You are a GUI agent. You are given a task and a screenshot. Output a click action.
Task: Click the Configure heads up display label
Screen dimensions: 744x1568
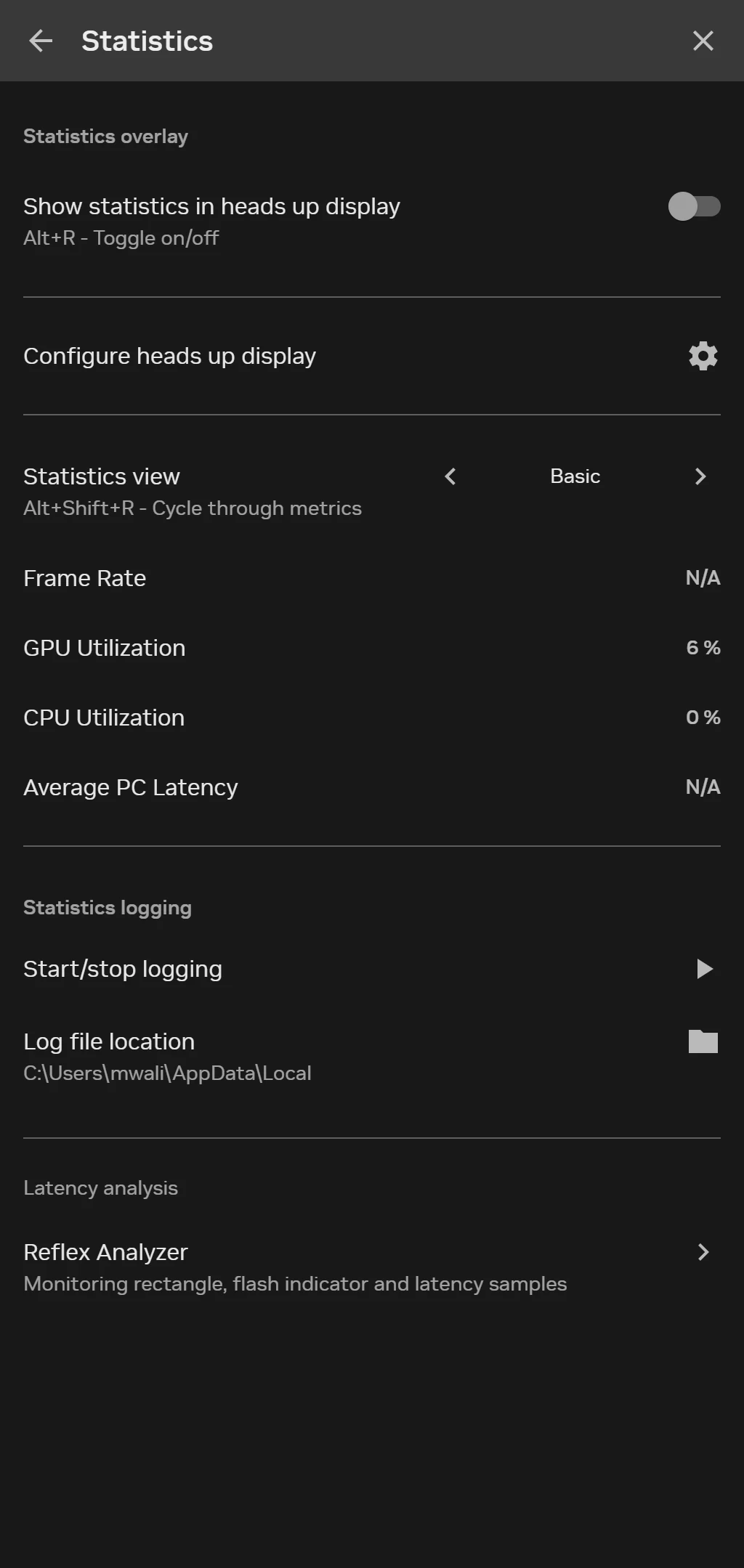coord(169,356)
